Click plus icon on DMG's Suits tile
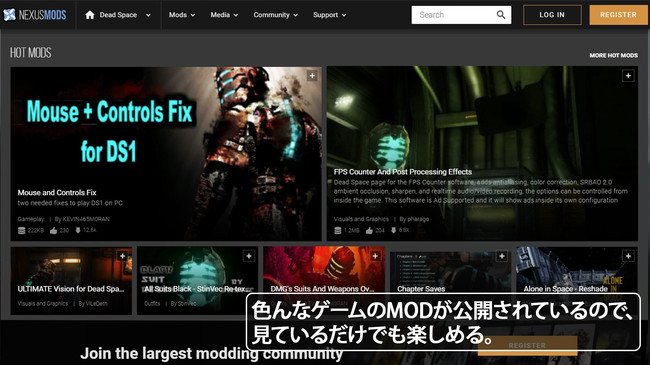The width and height of the screenshot is (650, 365). [x=375, y=256]
